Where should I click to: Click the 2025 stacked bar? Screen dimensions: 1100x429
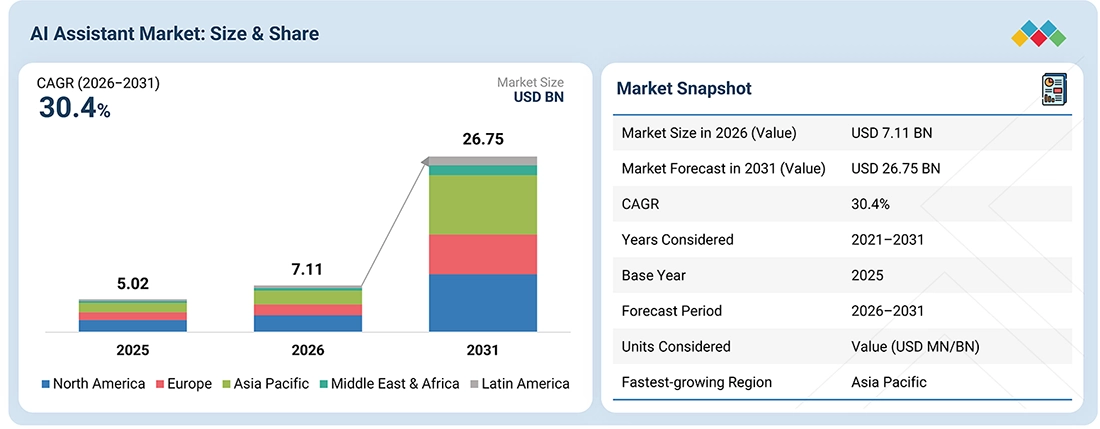(x=133, y=315)
